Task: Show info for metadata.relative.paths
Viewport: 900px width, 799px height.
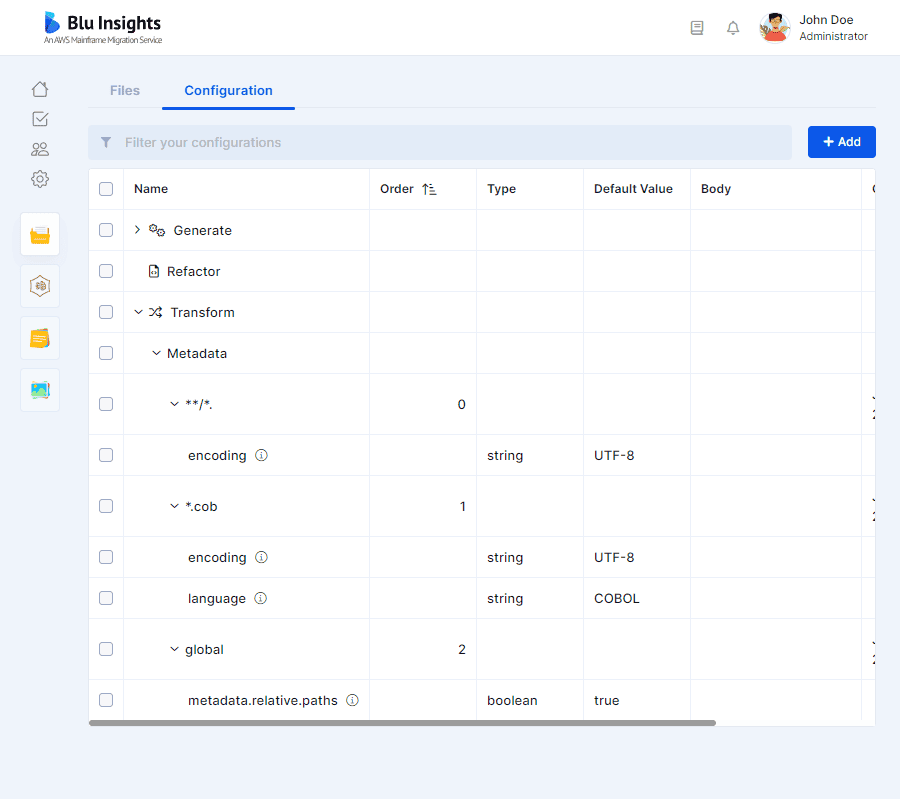Action: pyautogui.click(x=352, y=700)
